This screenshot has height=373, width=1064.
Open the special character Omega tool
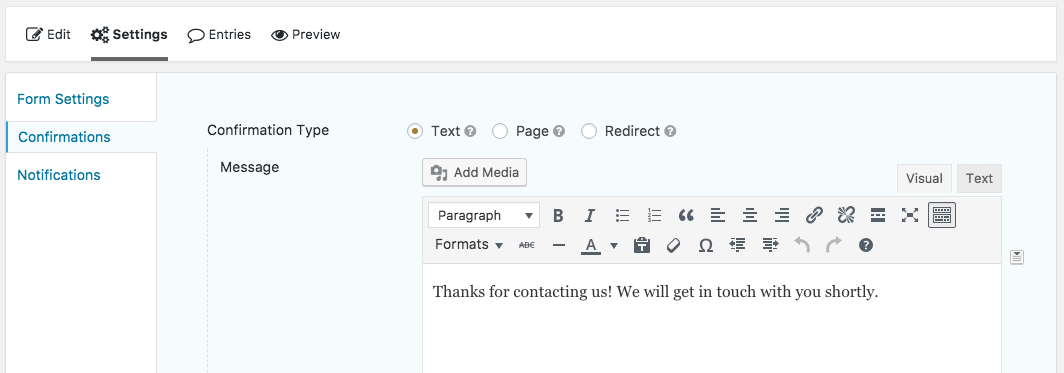706,245
